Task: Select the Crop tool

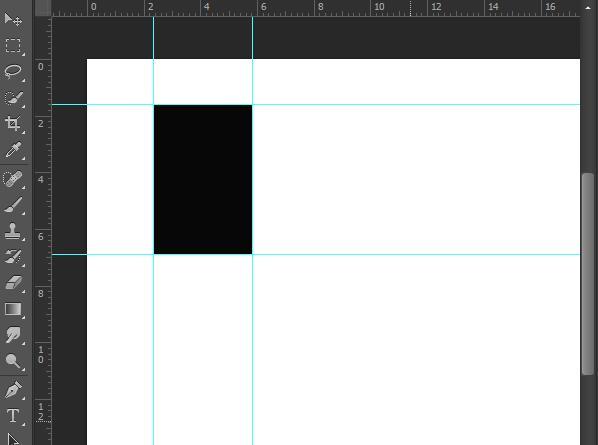Action: pos(13,124)
